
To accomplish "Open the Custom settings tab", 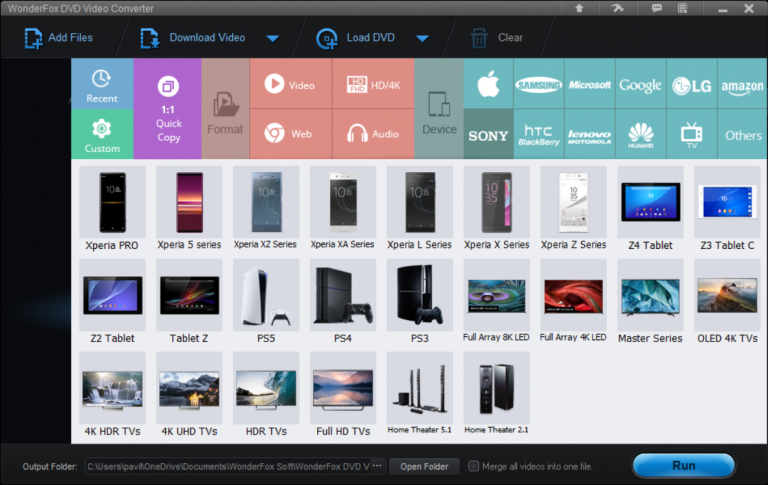I will 102,134.
